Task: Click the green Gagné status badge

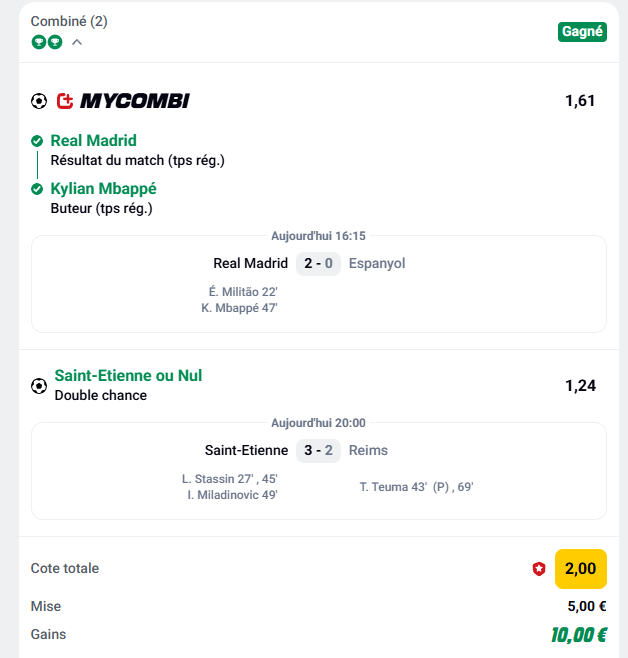Action: (x=582, y=31)
